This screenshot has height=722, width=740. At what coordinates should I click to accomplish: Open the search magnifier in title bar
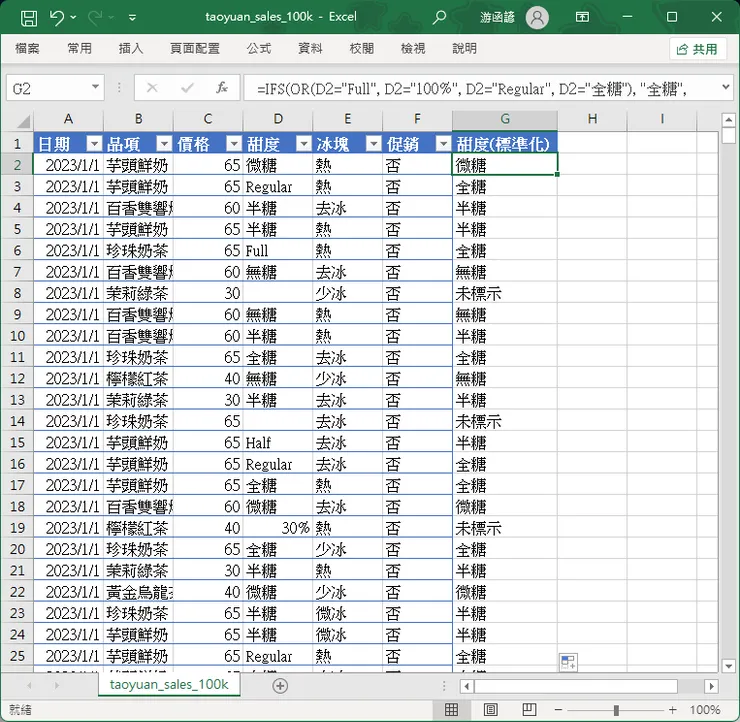[439, 17]
